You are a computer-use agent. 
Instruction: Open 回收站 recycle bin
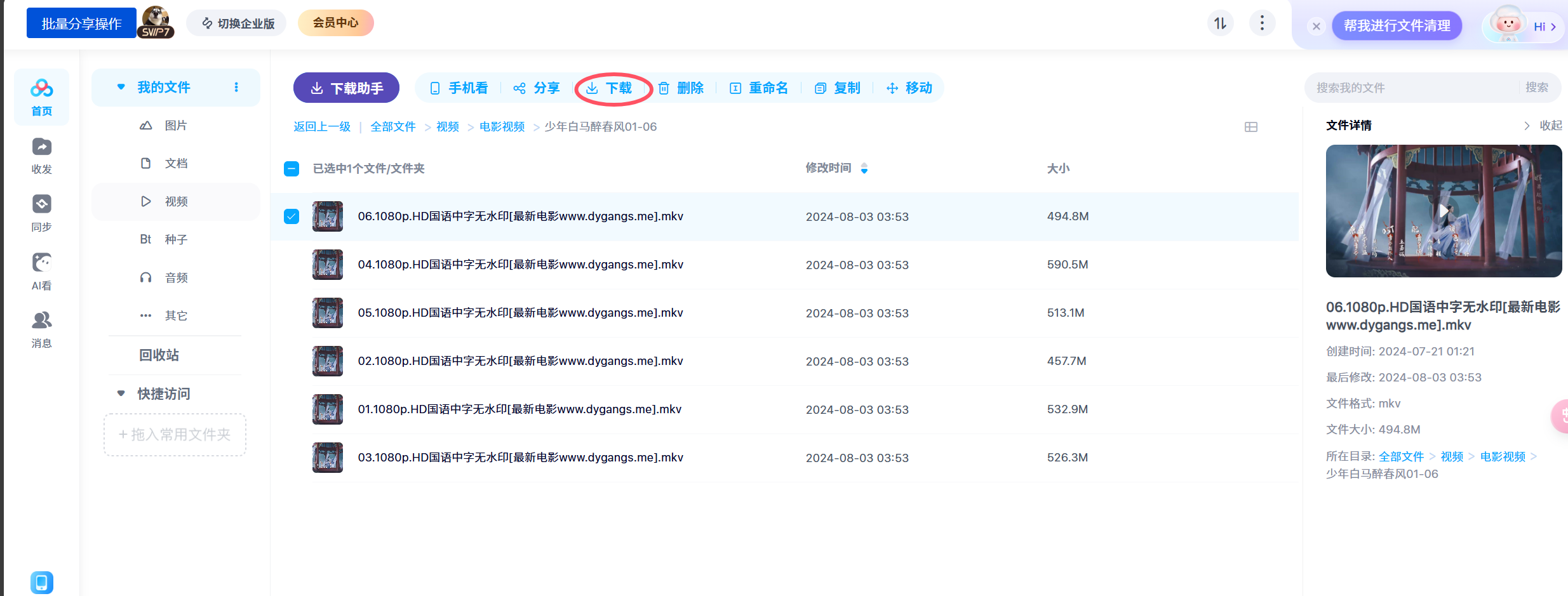[x=159, y=355]
